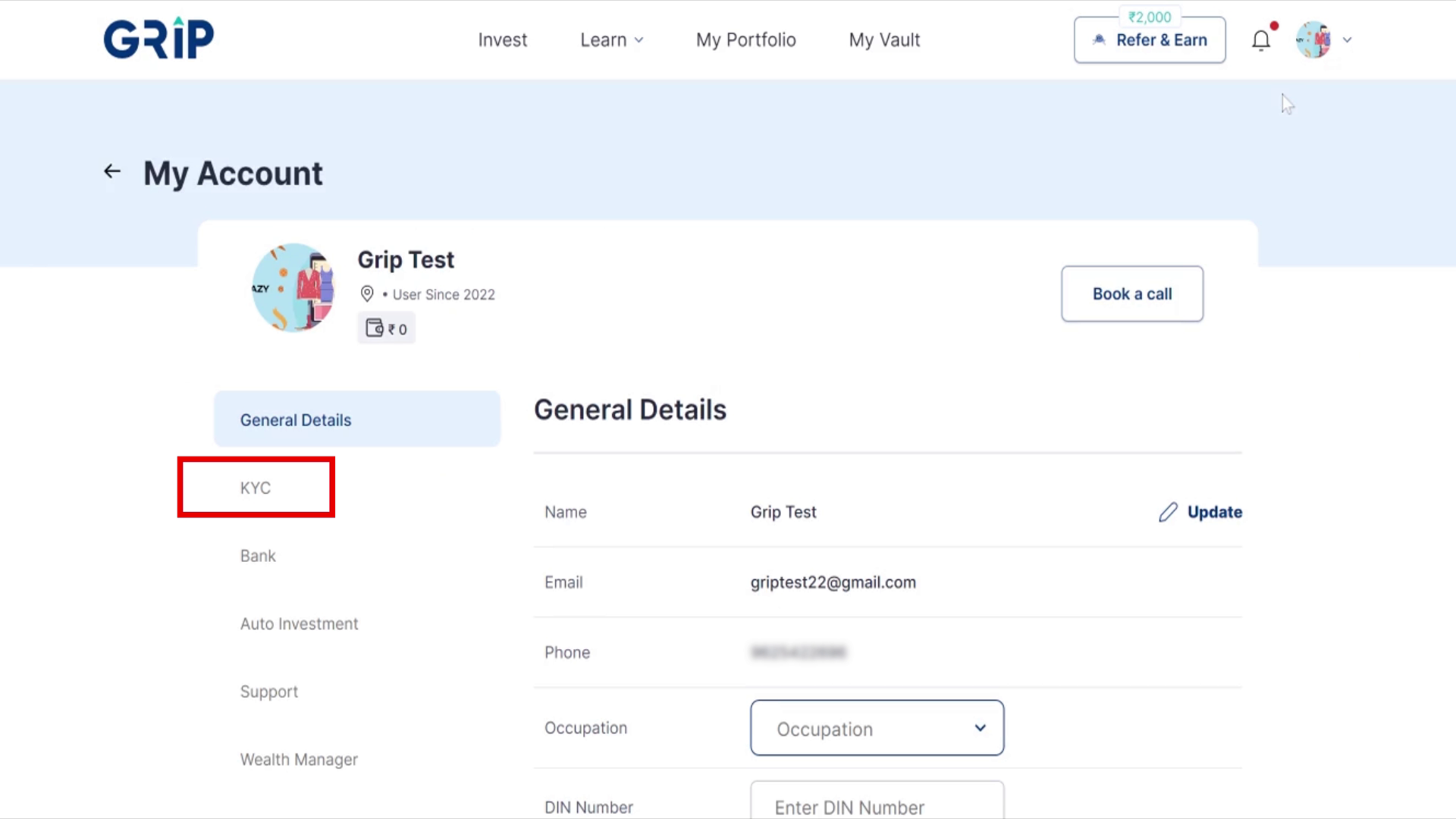The height and width of the screenshot is (819, 1456).
Task: Click the blurred phone number
Action: pyautogui.click(x=799, y=652)
